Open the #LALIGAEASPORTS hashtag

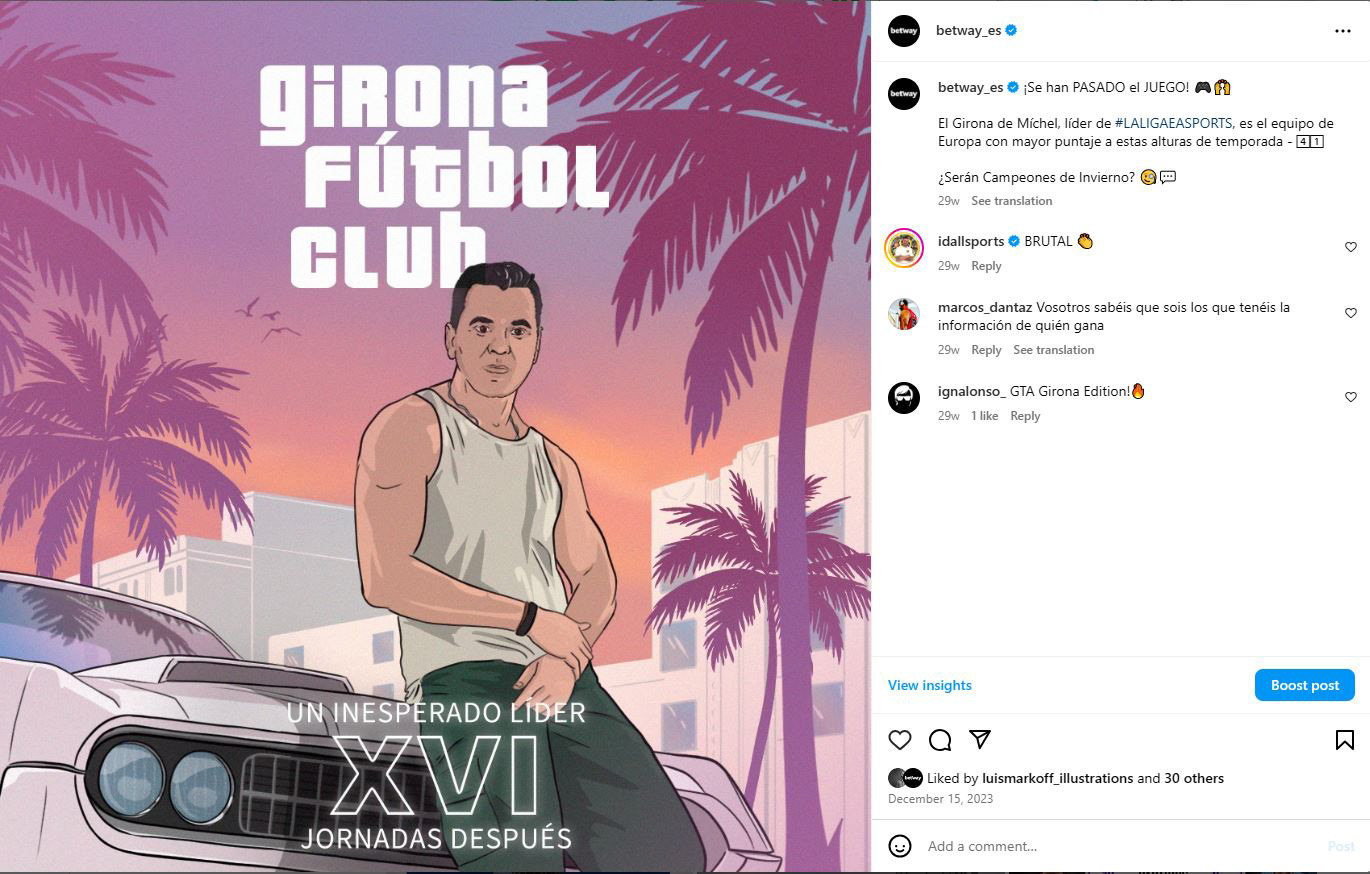[1173, 123]
